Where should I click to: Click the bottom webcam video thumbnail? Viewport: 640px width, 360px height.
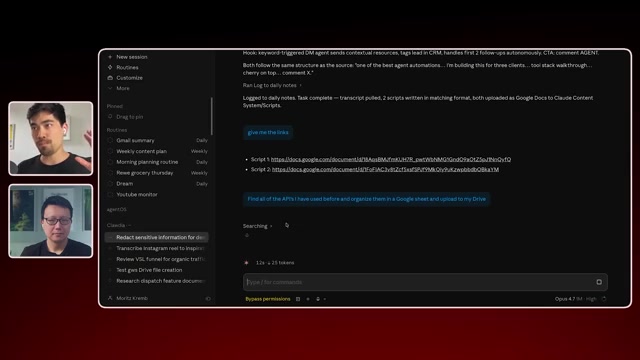[x=51, y=221]
